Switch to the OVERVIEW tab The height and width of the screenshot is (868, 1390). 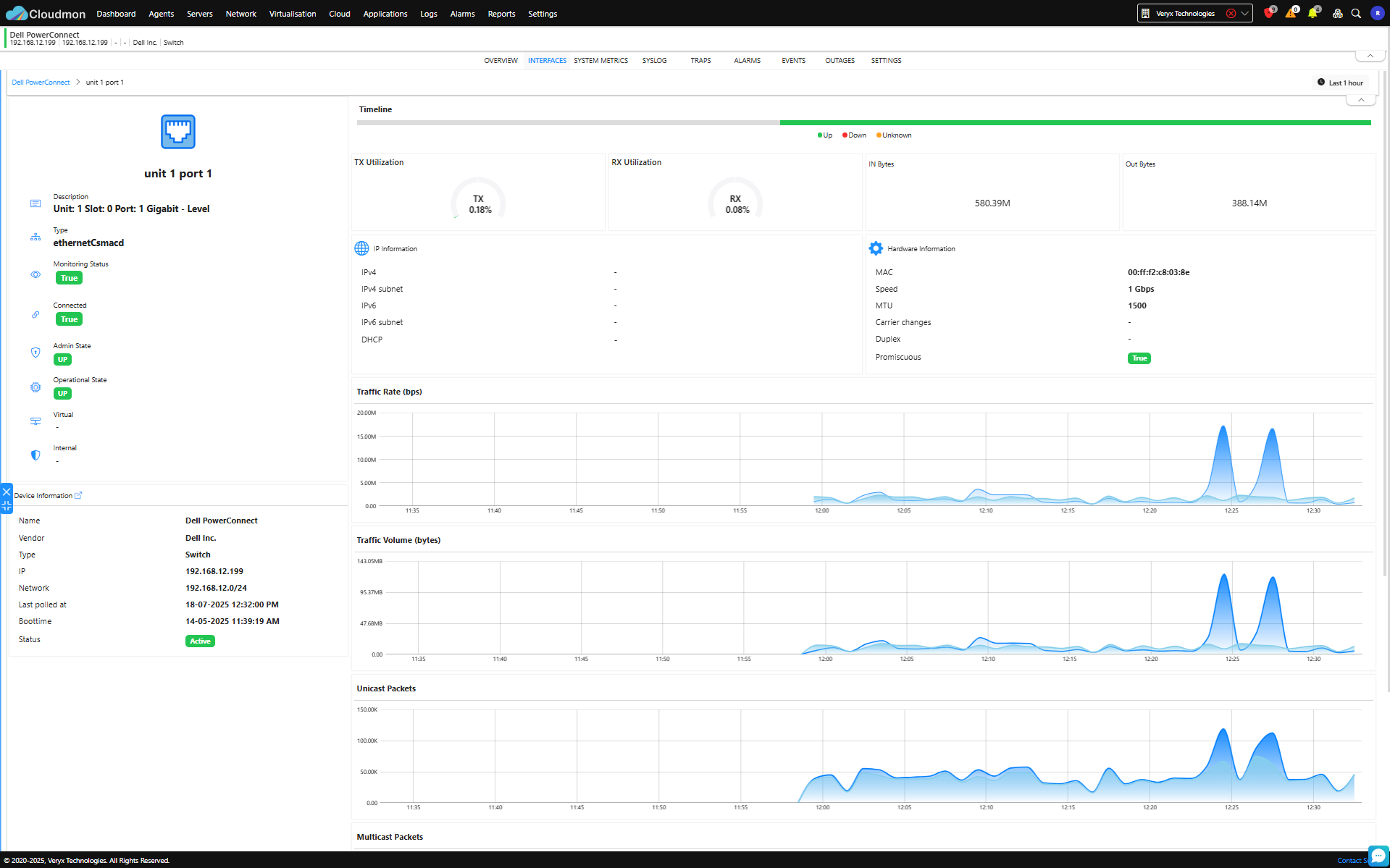click(501, 61)
